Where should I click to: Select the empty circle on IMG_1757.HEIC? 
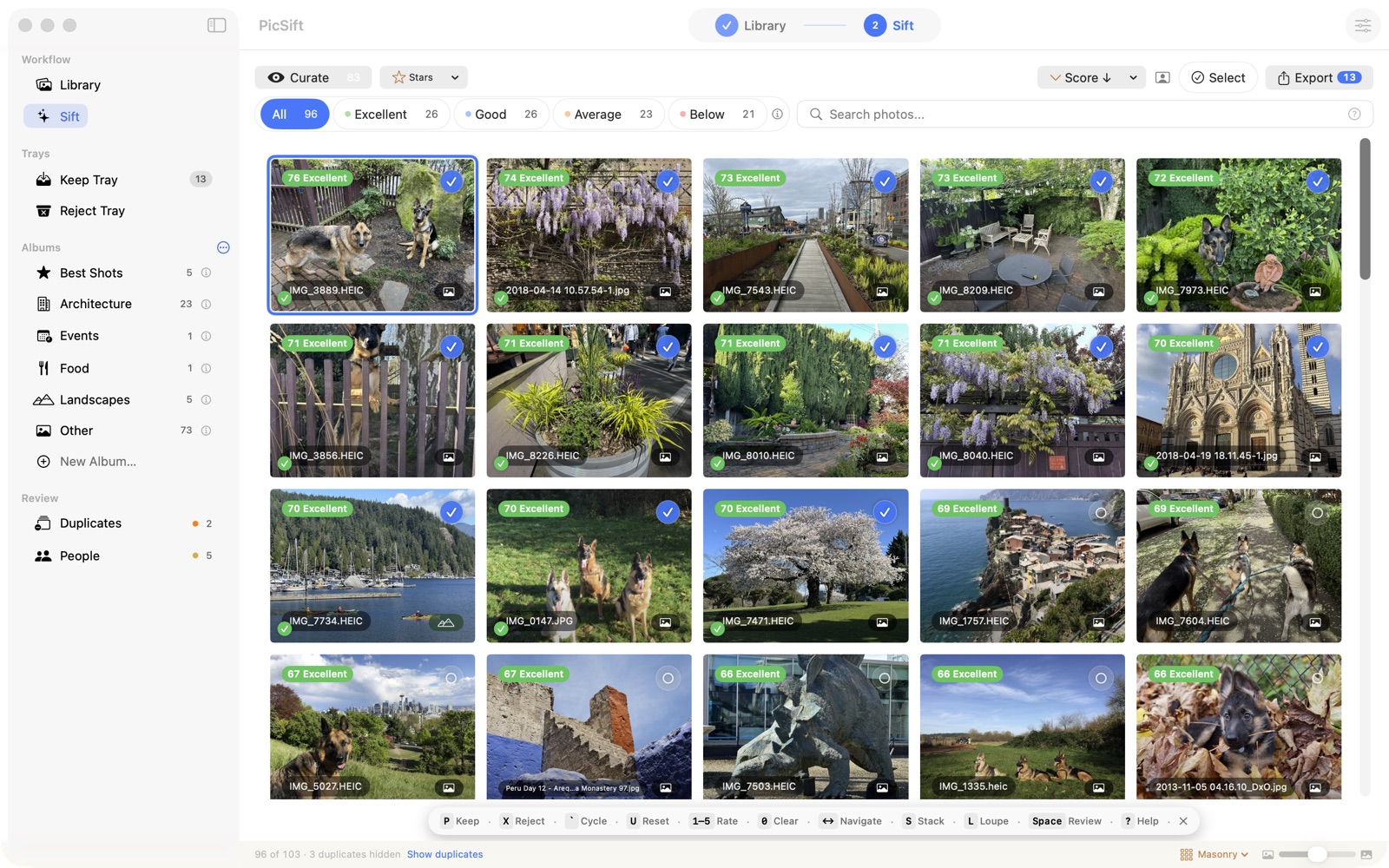pyautogui.click(x=1101, y=512)
